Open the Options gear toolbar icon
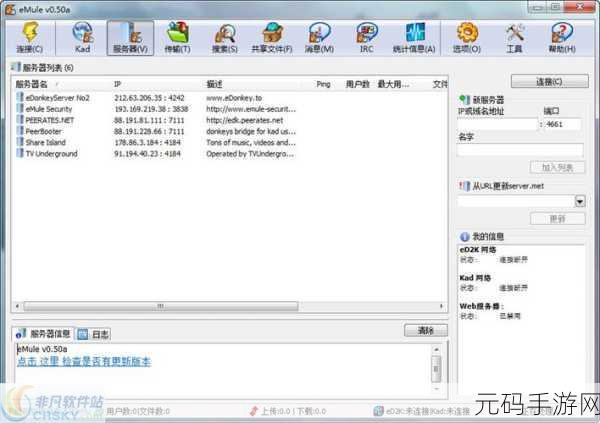The width and height of the screenshot is (600, 423). 467,32
